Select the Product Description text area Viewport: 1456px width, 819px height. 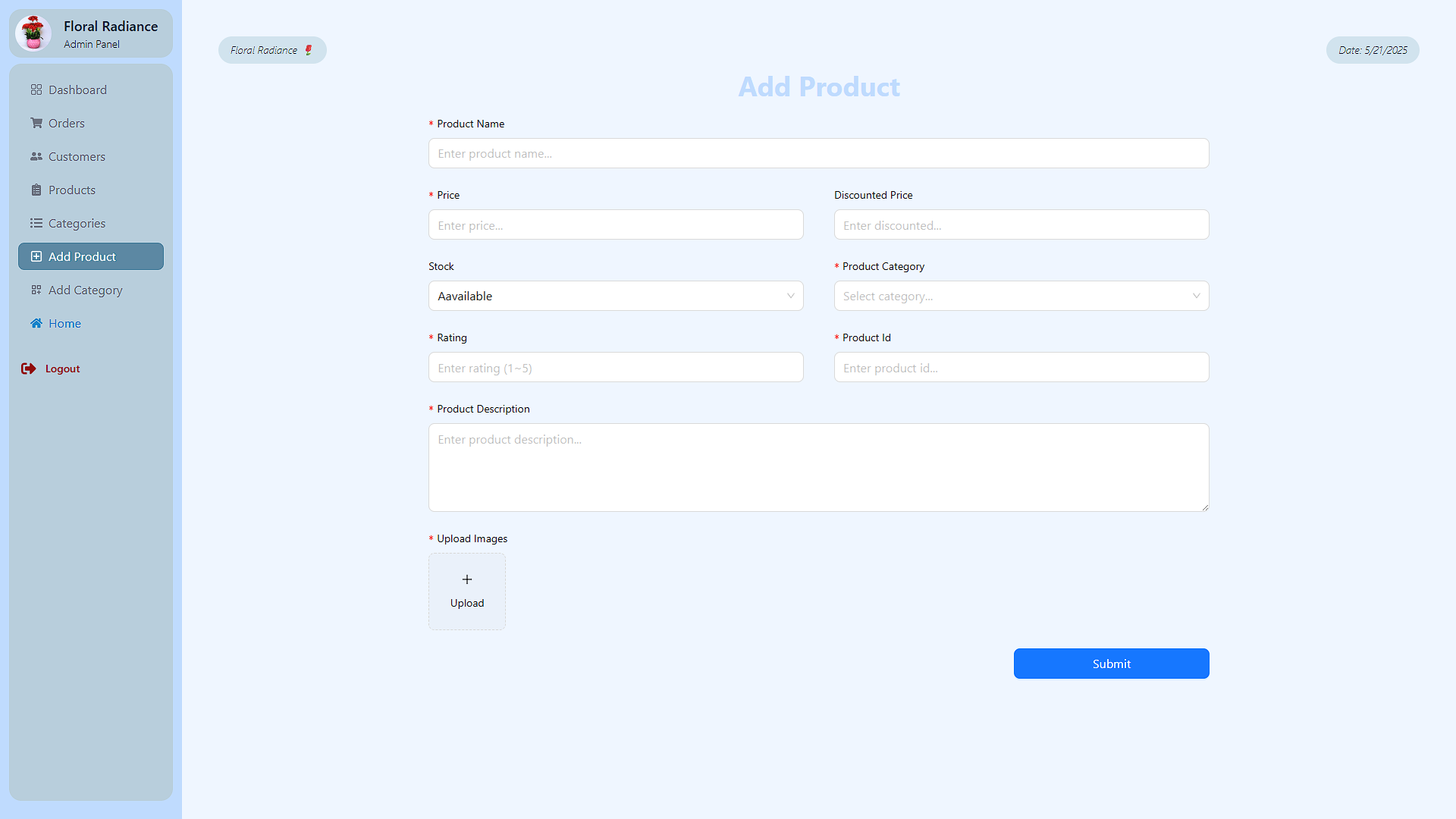click(x=818, y=467)
